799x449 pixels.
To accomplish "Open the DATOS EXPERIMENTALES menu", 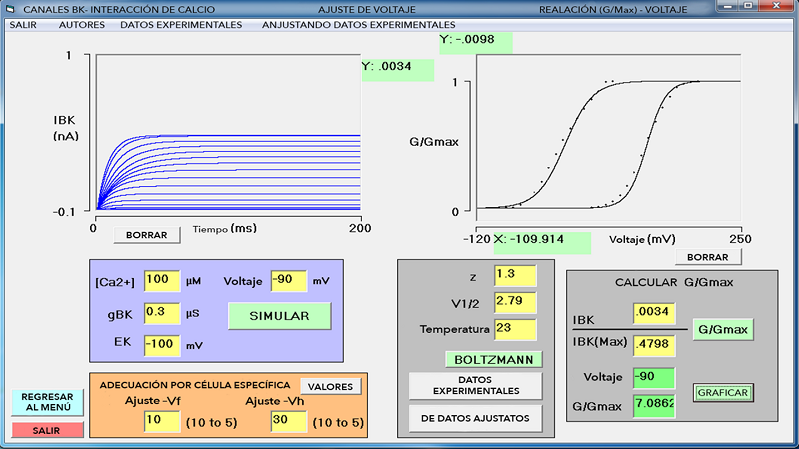I will (180, 24).
